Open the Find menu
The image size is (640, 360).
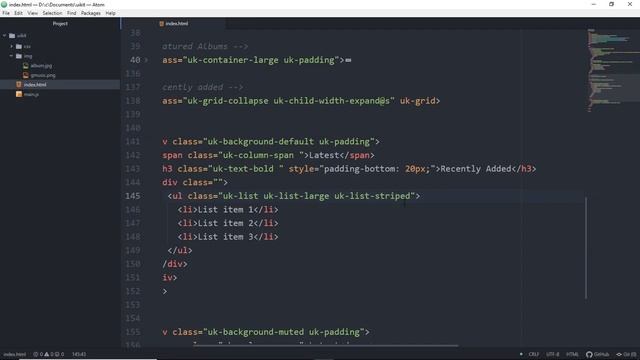click(x=71, y=13)
